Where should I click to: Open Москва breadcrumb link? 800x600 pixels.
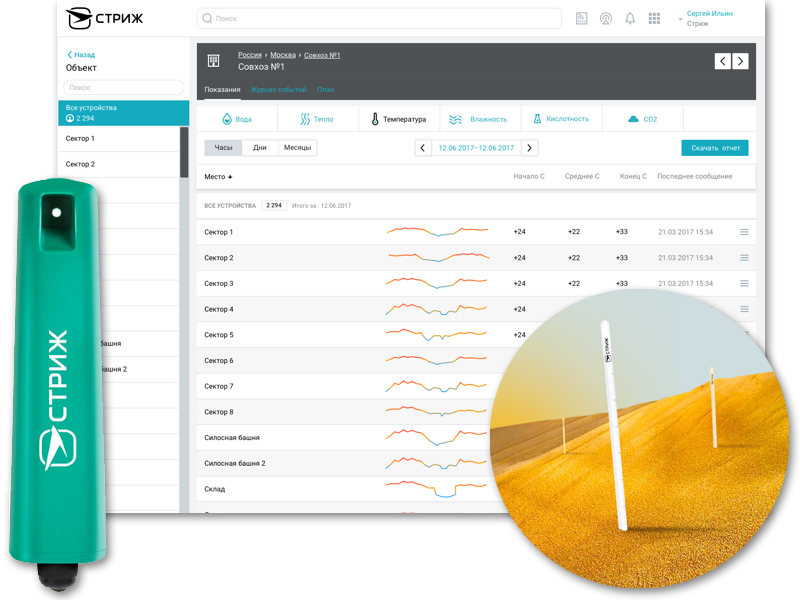click(x=283, y=55)
